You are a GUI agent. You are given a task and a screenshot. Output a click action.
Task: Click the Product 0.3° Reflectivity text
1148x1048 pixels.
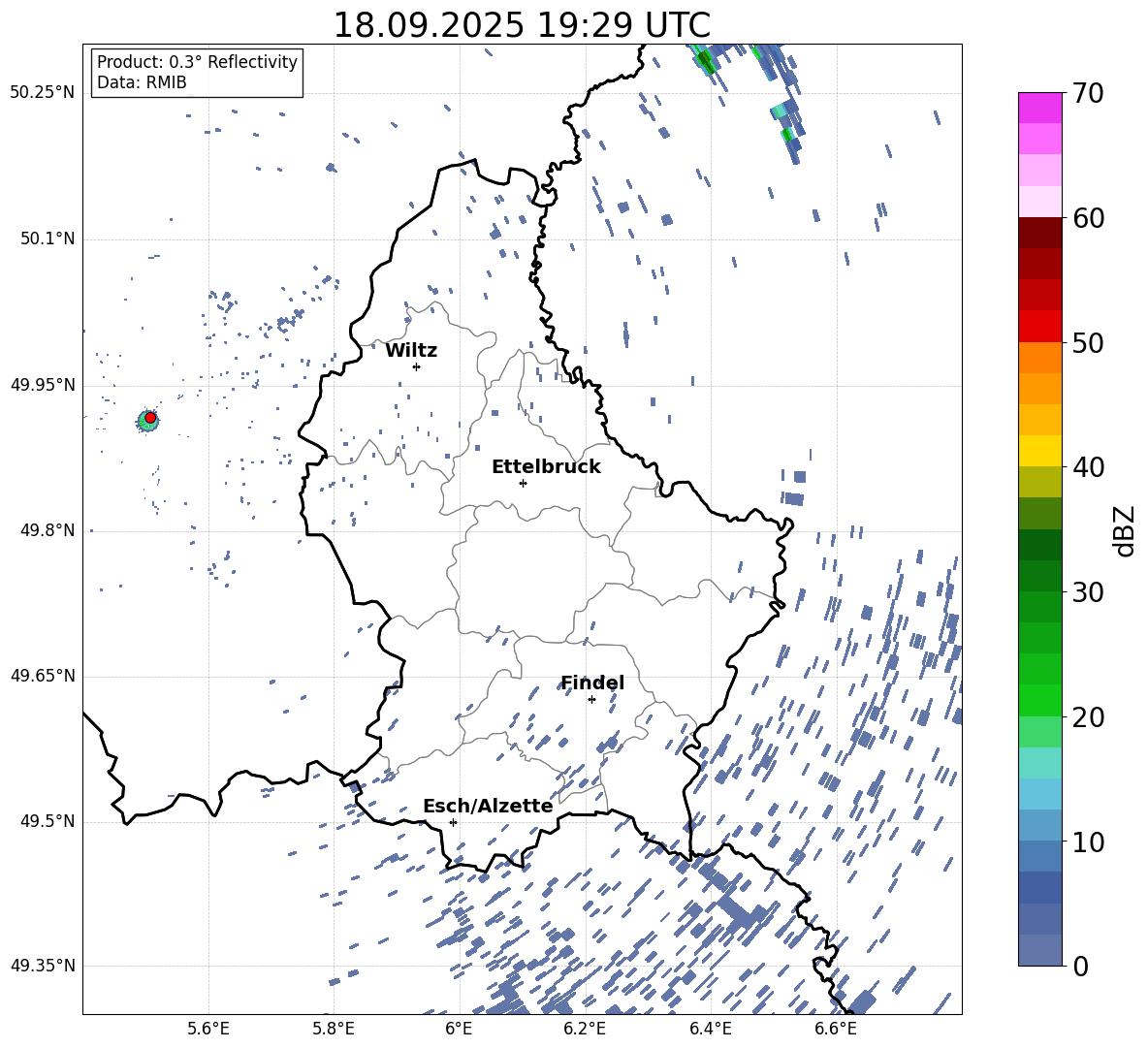197,62
